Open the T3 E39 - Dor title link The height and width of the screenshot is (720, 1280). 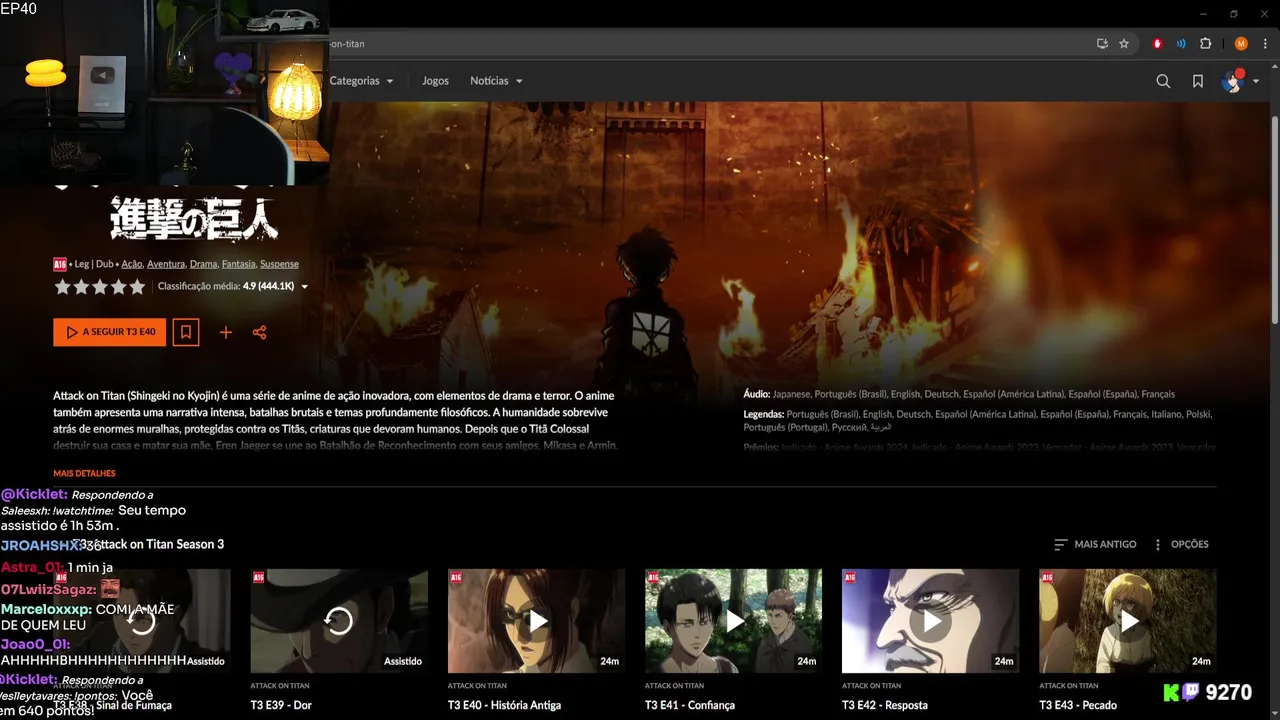(281, 705)
